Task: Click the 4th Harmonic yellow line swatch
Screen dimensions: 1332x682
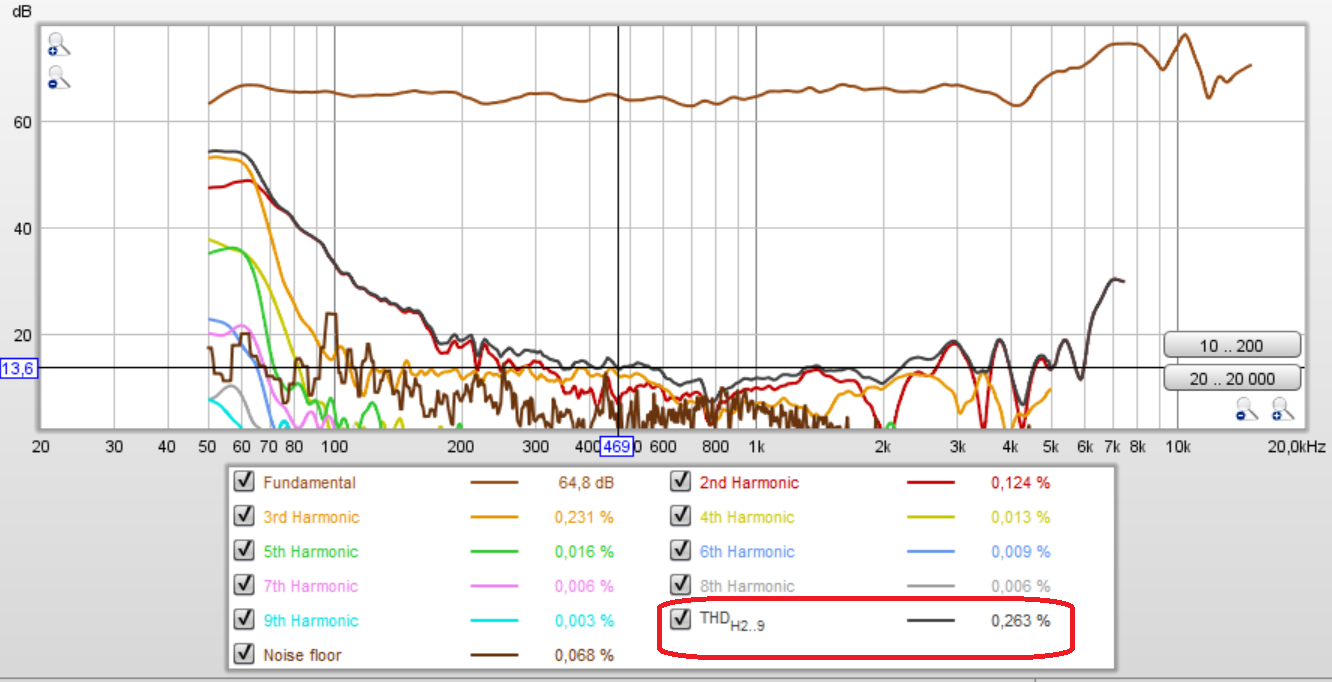Action: coord(931,517)
